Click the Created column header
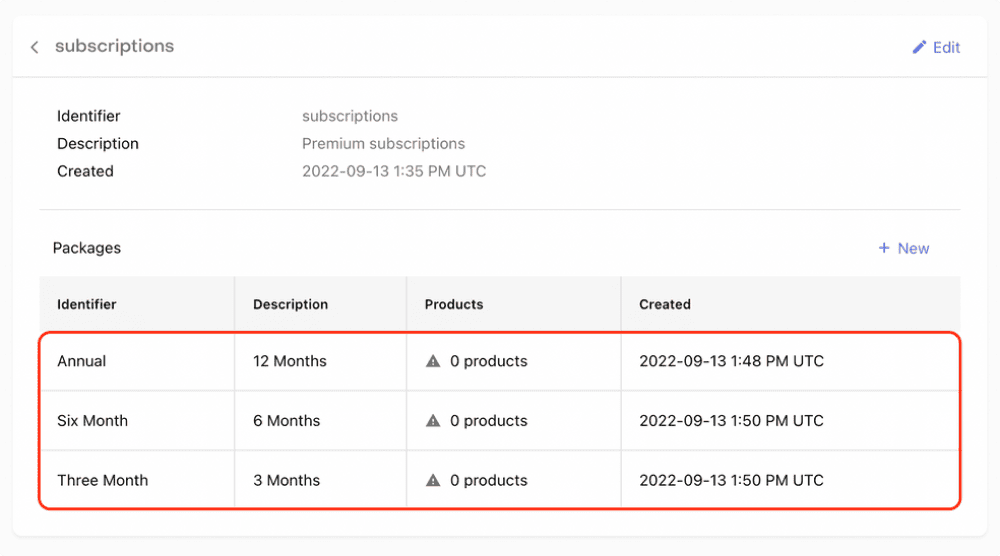The image size is (1000, 556). (x=665, y=304)
